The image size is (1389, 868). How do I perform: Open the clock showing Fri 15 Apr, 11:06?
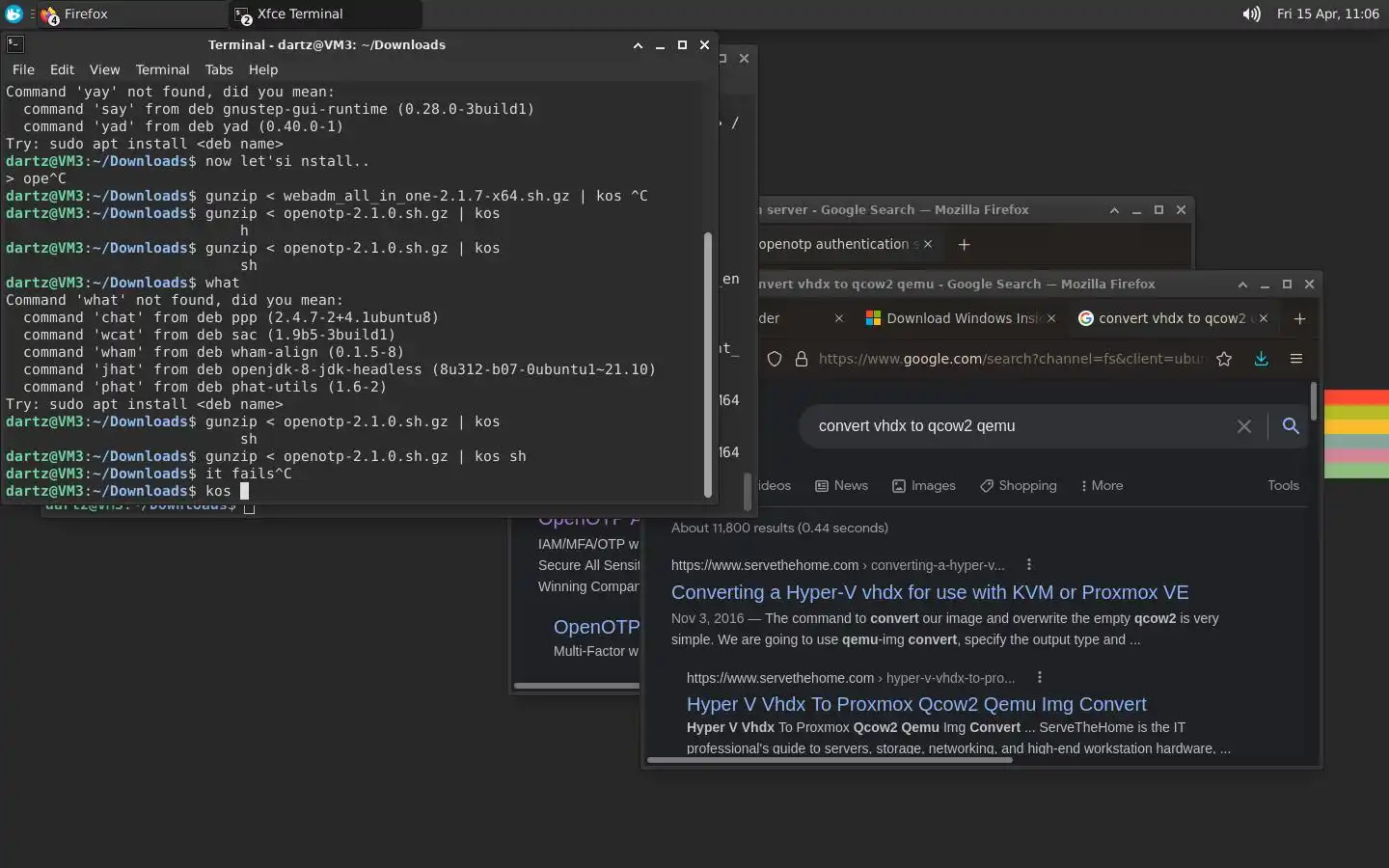click(x=1327, y=14)
